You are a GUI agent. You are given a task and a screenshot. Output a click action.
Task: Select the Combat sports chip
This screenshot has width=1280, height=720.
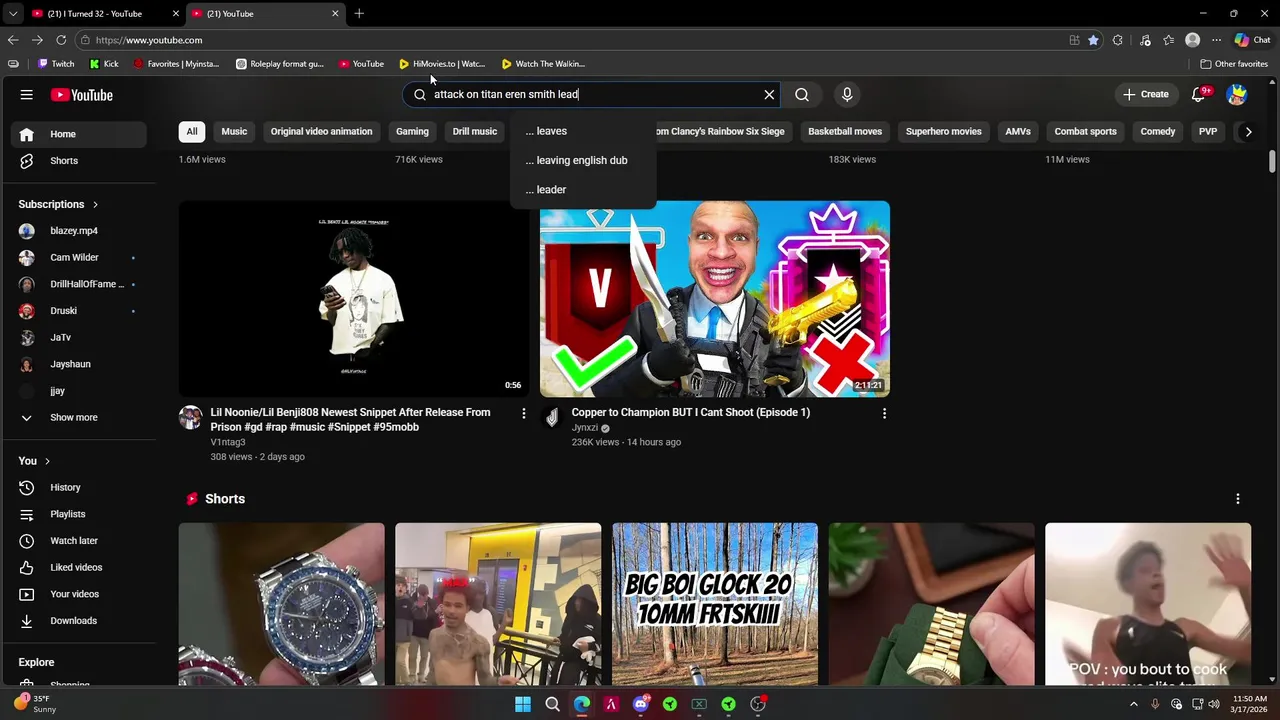[1086, 131]
